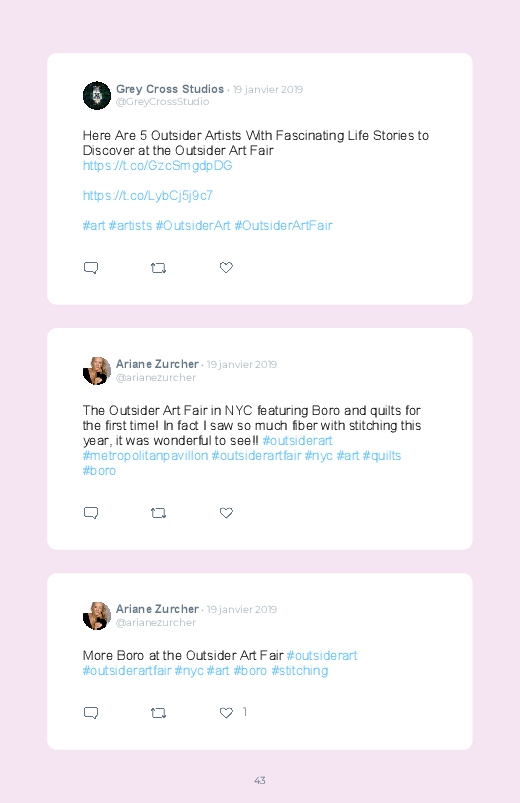The height and width of the screenshot is (803, 520).
Task: Reply to the Boro and quilts tweet
Action: click(x=91, y=513)
